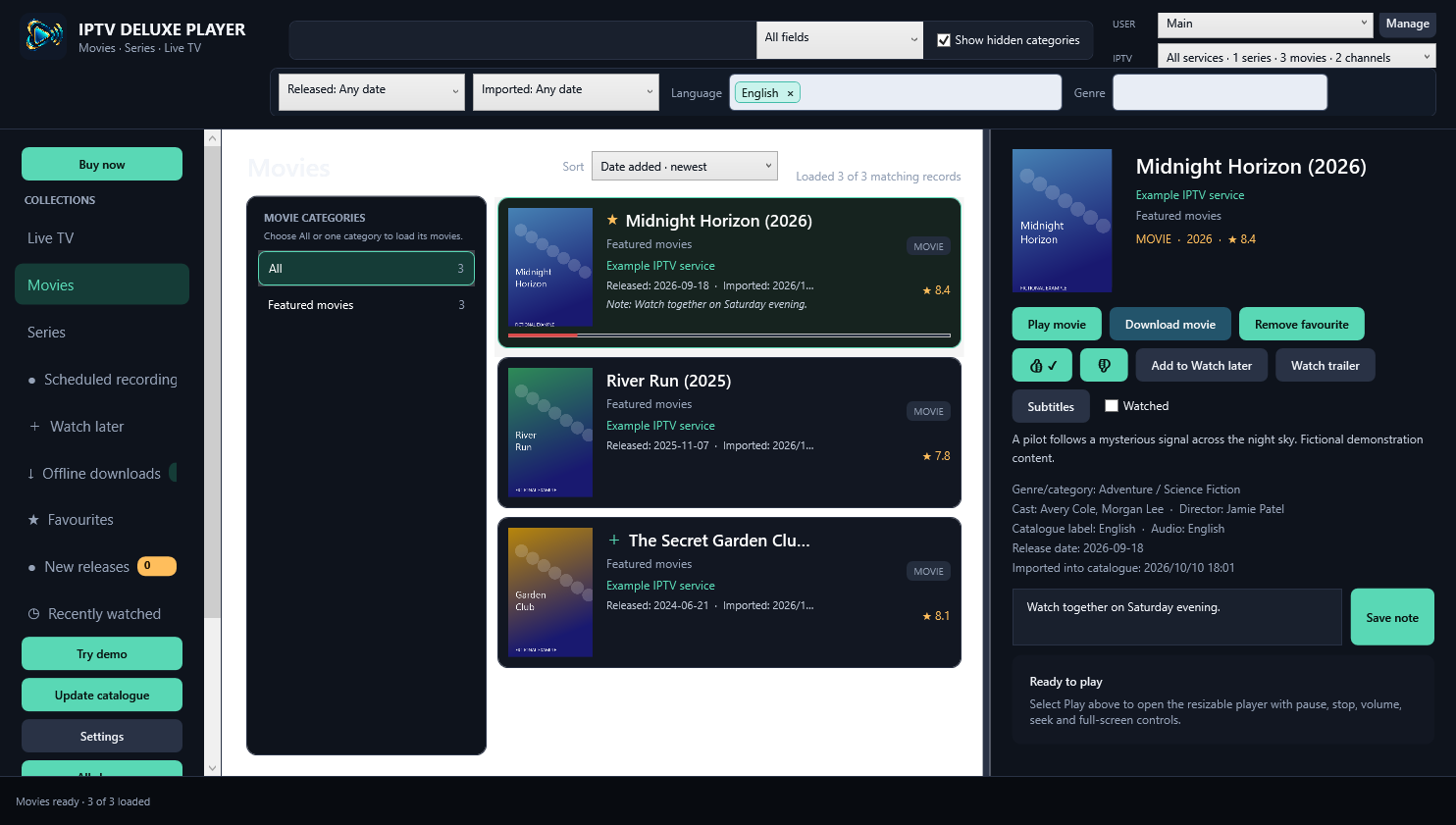The height and width of the screenshot is (825, 1456).
Task: Open the Main user profile dropdown
Action: pos(1266,25)
